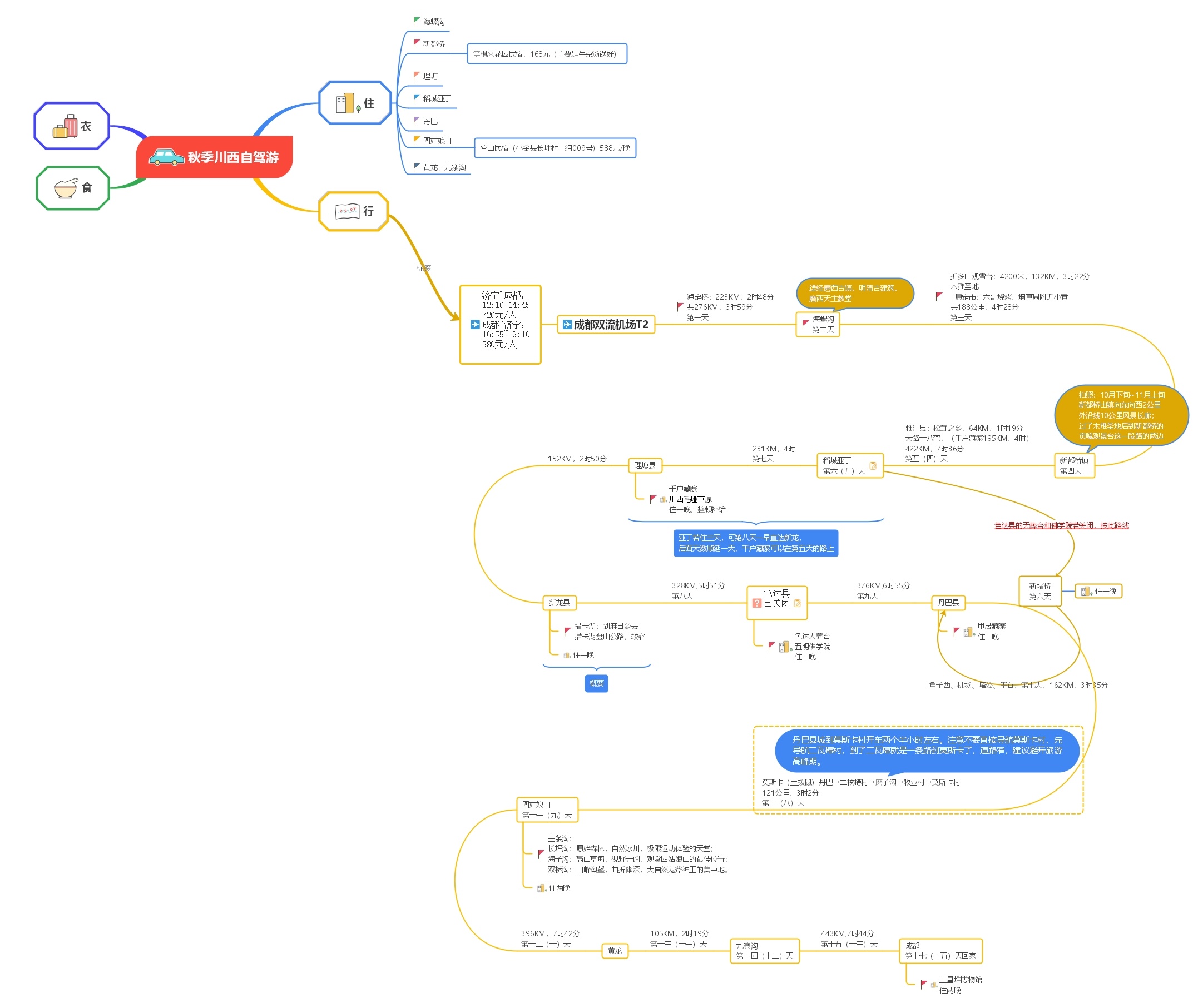This screenshot has height=1008, width=1203.
Task: Select the 黄龙 topic node
Action: point(615,951)
